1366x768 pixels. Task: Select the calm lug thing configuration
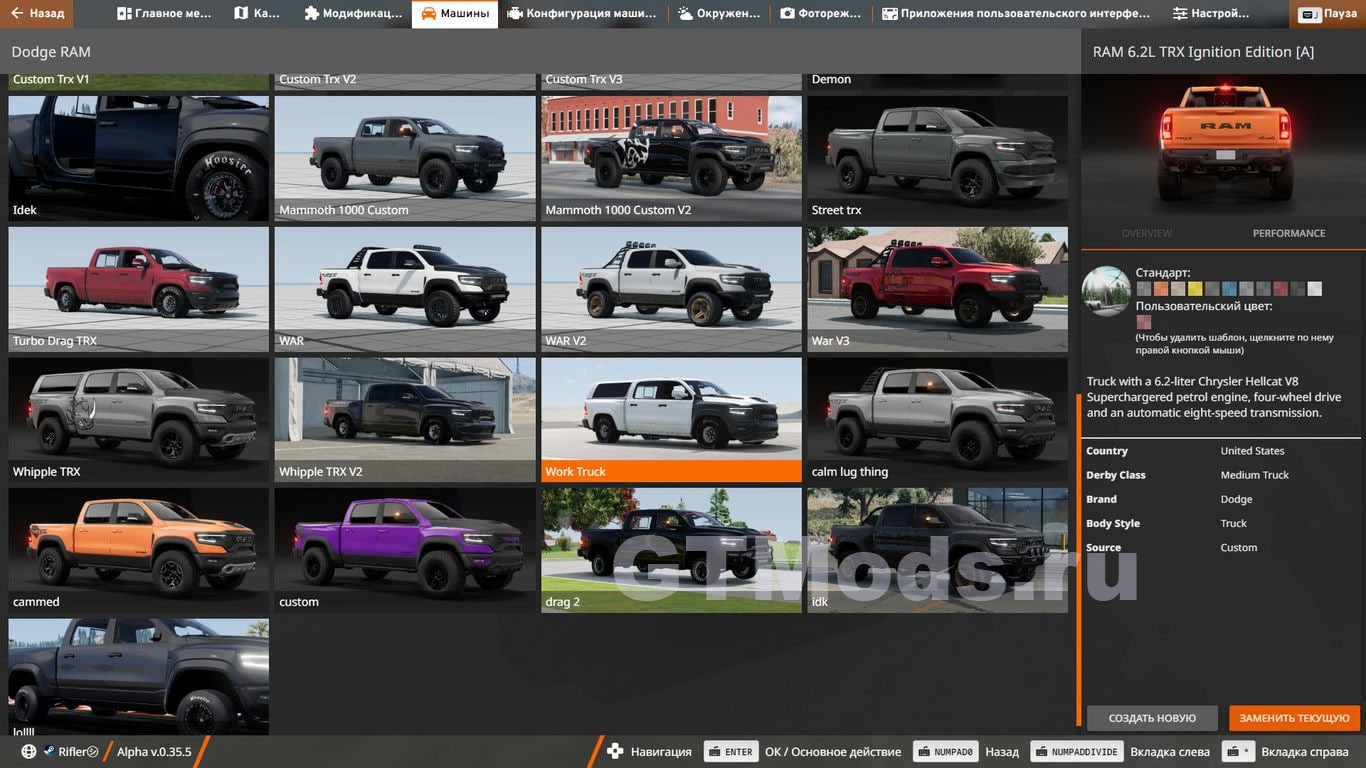[x=938, y=420]
